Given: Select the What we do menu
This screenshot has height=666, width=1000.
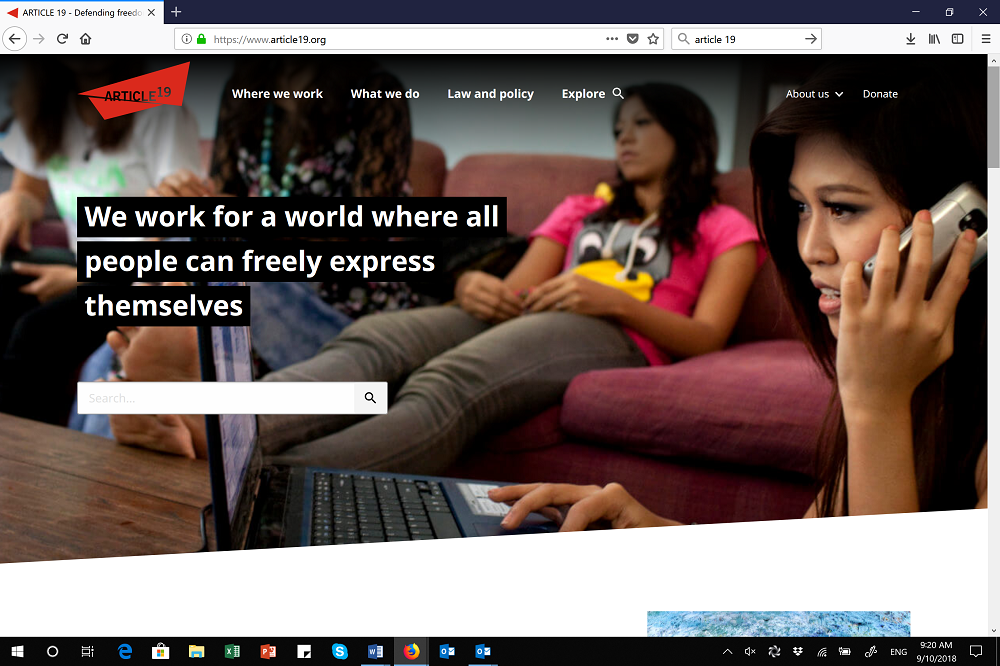Looking at the screenshot, I should point(385,94).
